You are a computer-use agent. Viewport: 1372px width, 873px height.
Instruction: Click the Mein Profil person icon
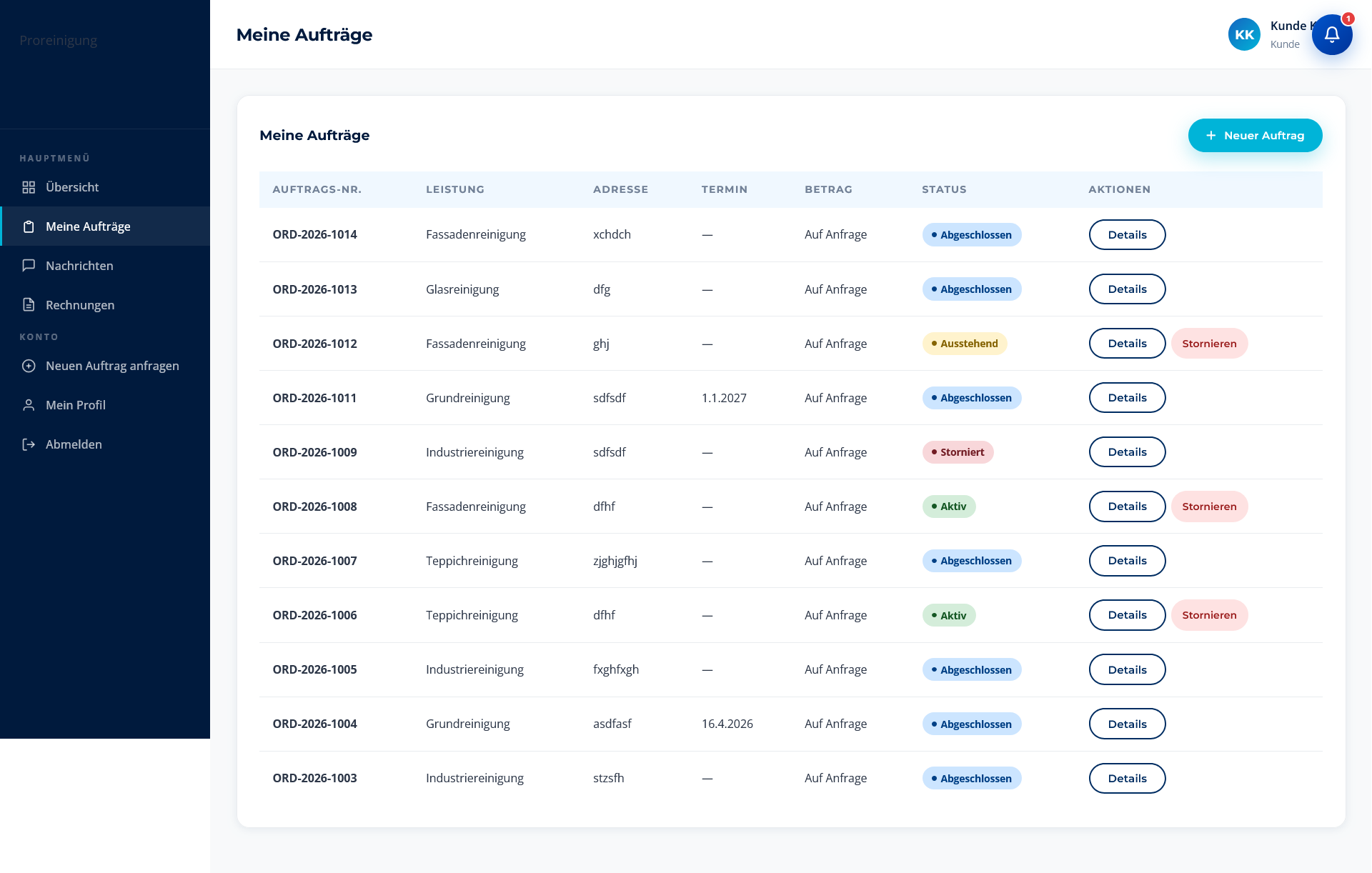(29, 405)
